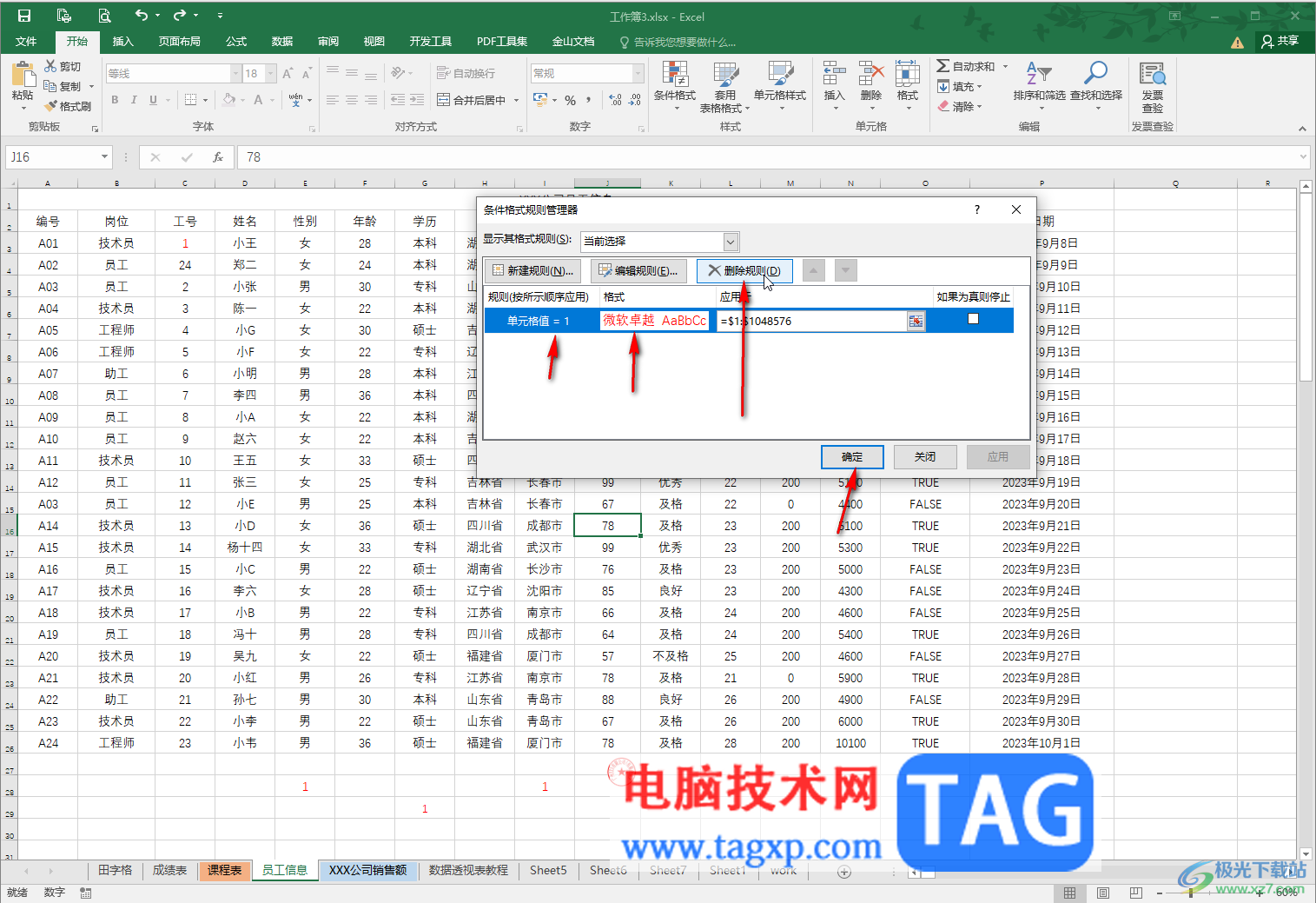Open the 文件 file menu

click(26, 41)
